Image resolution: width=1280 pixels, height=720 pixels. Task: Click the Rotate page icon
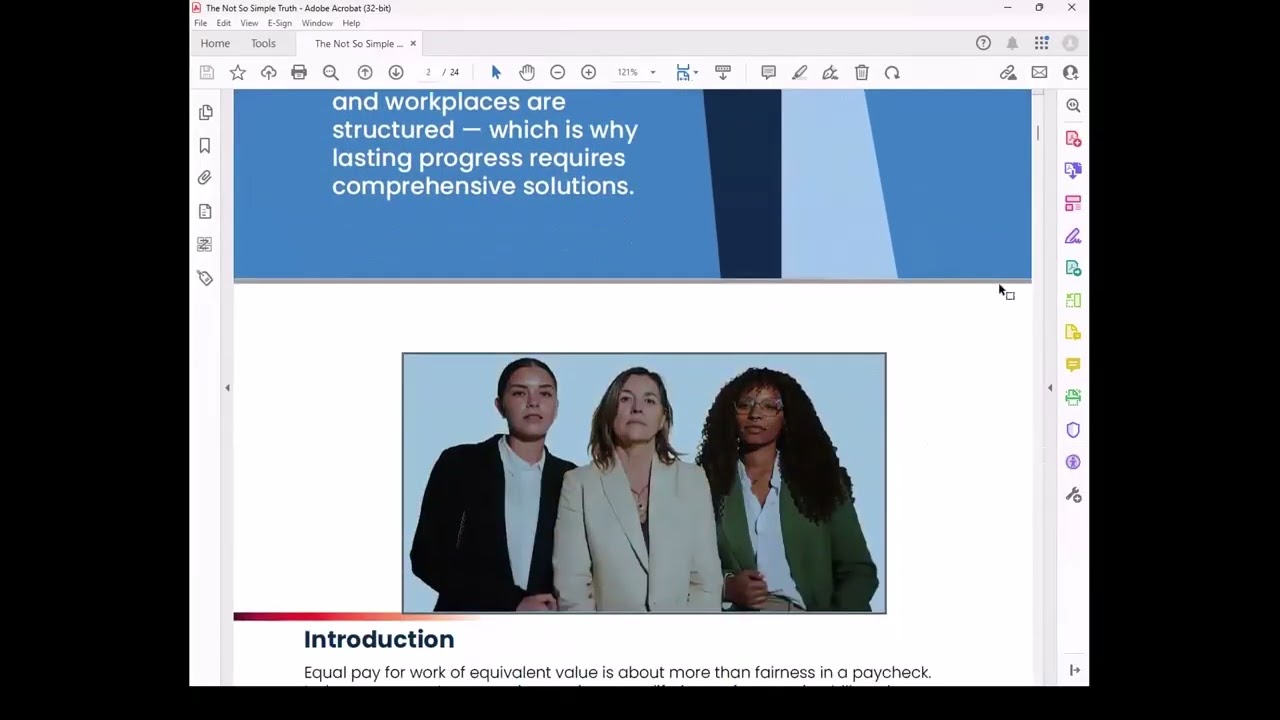(892, 72)
